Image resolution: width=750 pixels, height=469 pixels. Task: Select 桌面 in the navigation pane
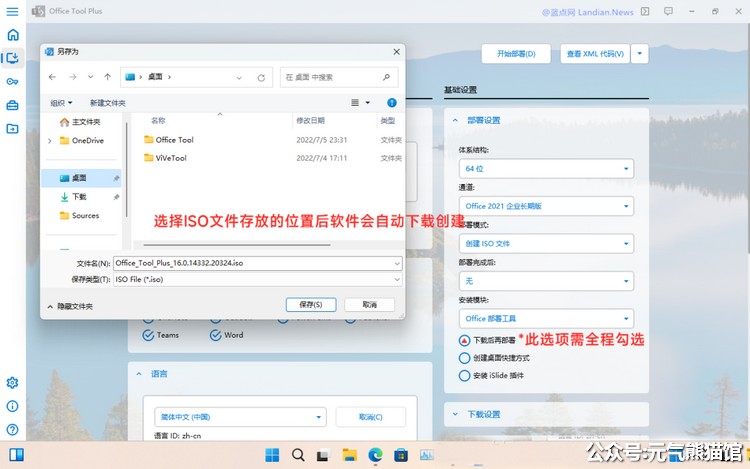coord(79,177)
